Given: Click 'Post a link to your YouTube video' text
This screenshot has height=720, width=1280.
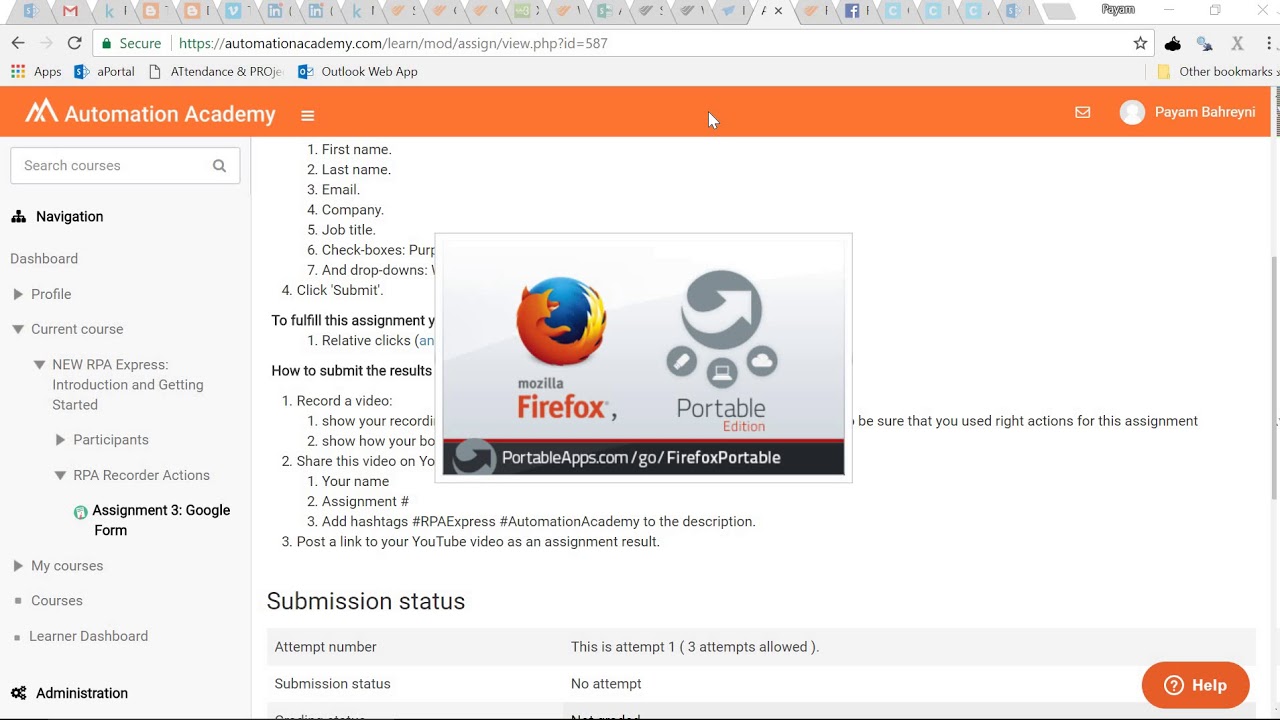Looking at the screenshot, I should pyautogui.click(x=478, y=541).
